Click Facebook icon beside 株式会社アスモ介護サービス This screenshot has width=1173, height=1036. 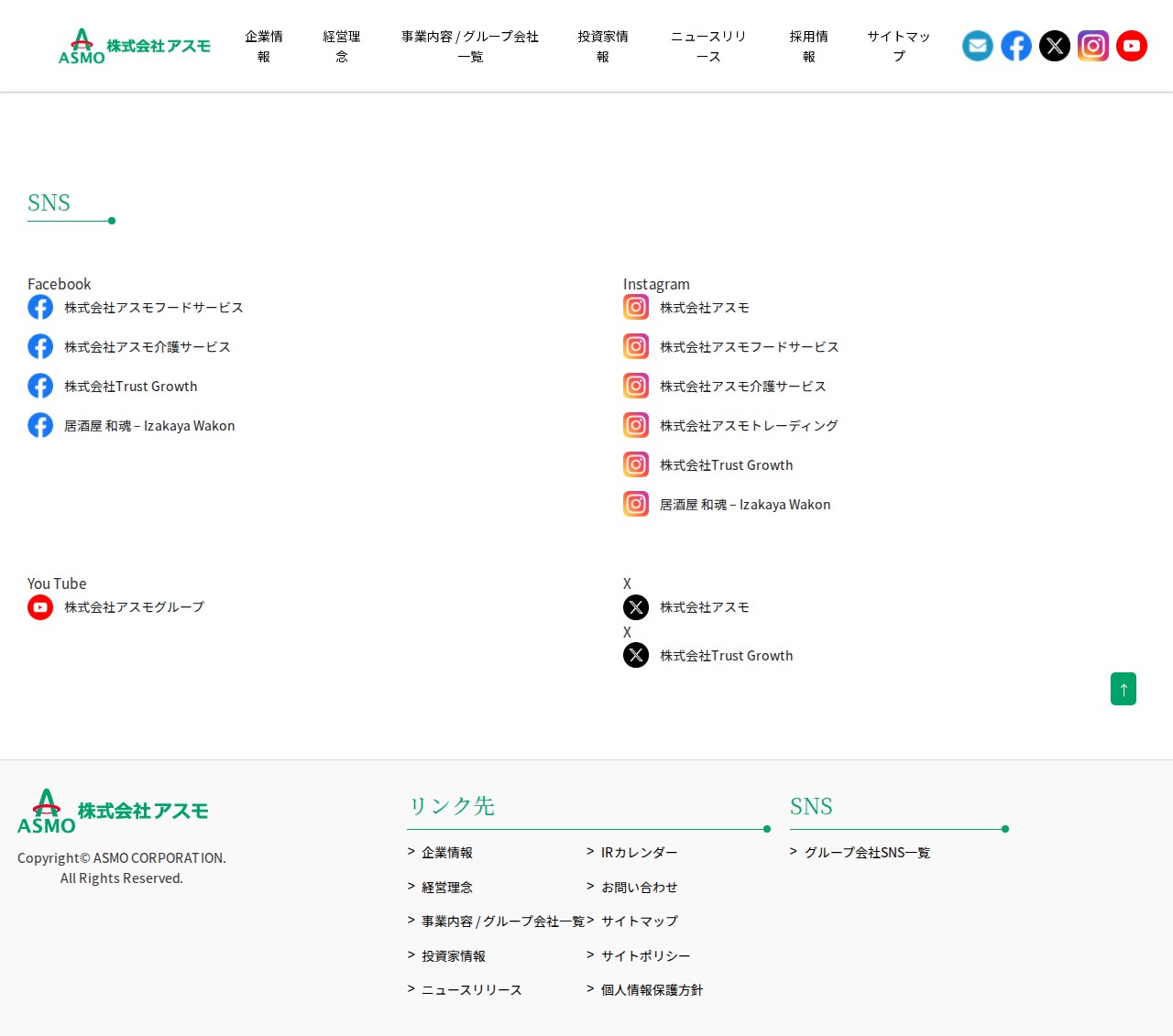coord(40,346)
